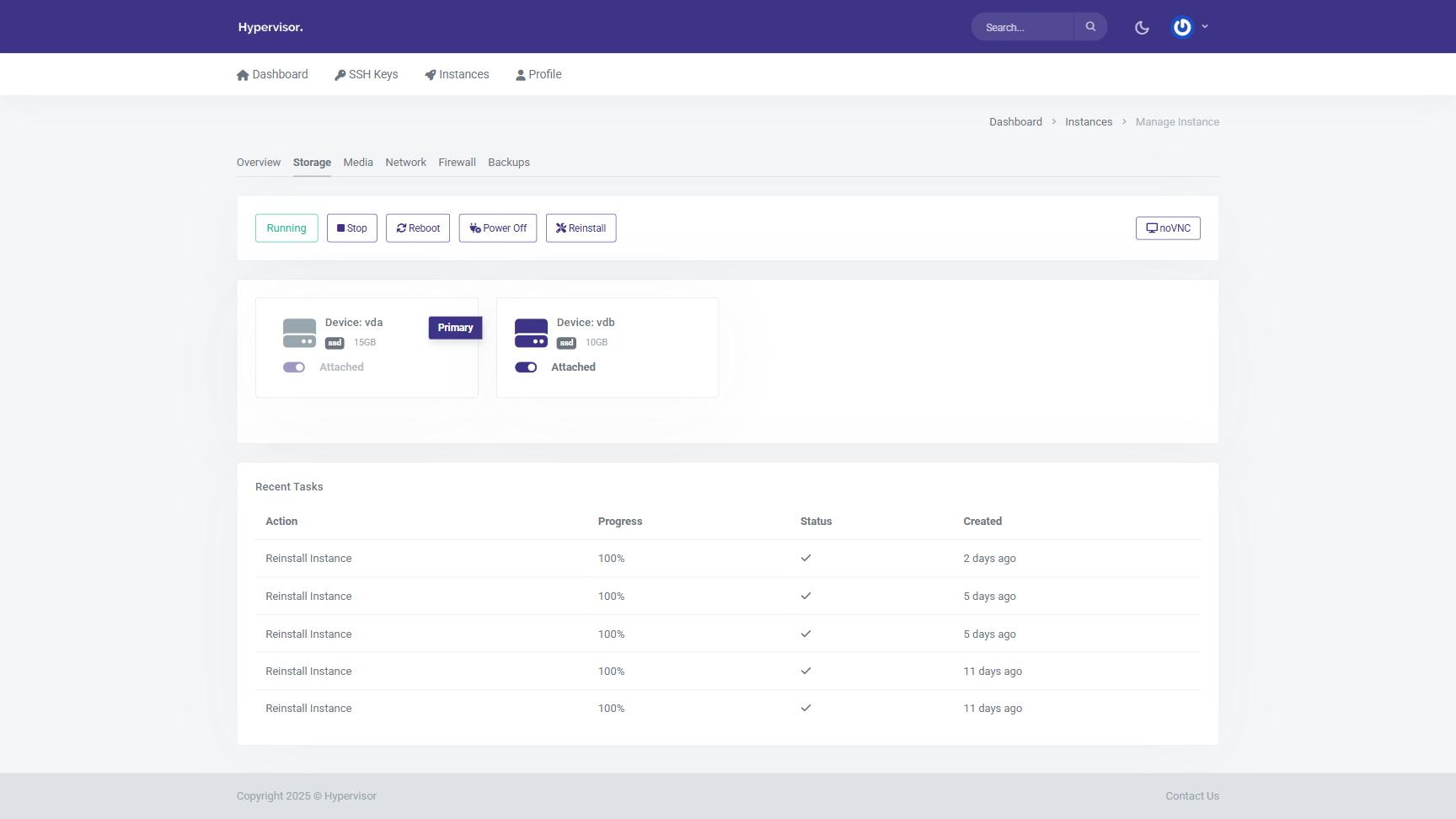Open the Dashboard nav item

coord(272,74)
